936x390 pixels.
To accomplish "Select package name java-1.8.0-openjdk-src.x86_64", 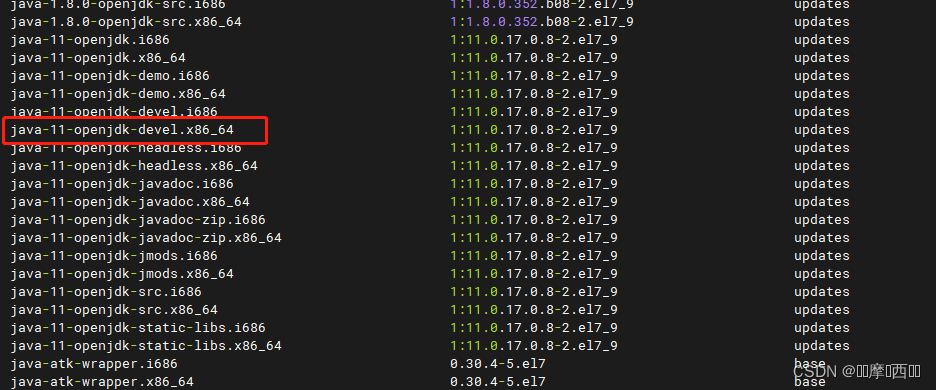I will (126, 22).
